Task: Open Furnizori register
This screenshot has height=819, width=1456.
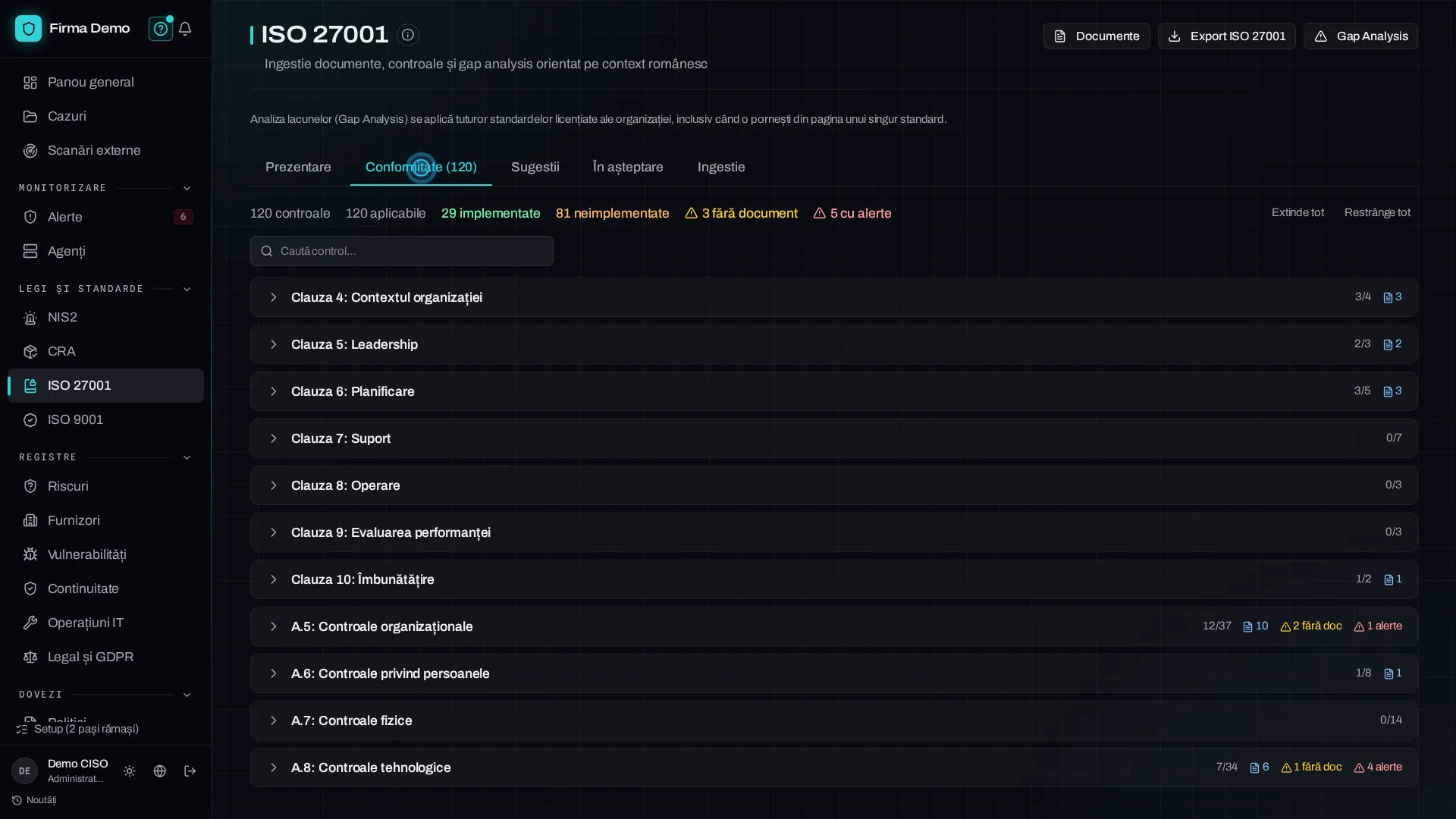Action: 105,520
